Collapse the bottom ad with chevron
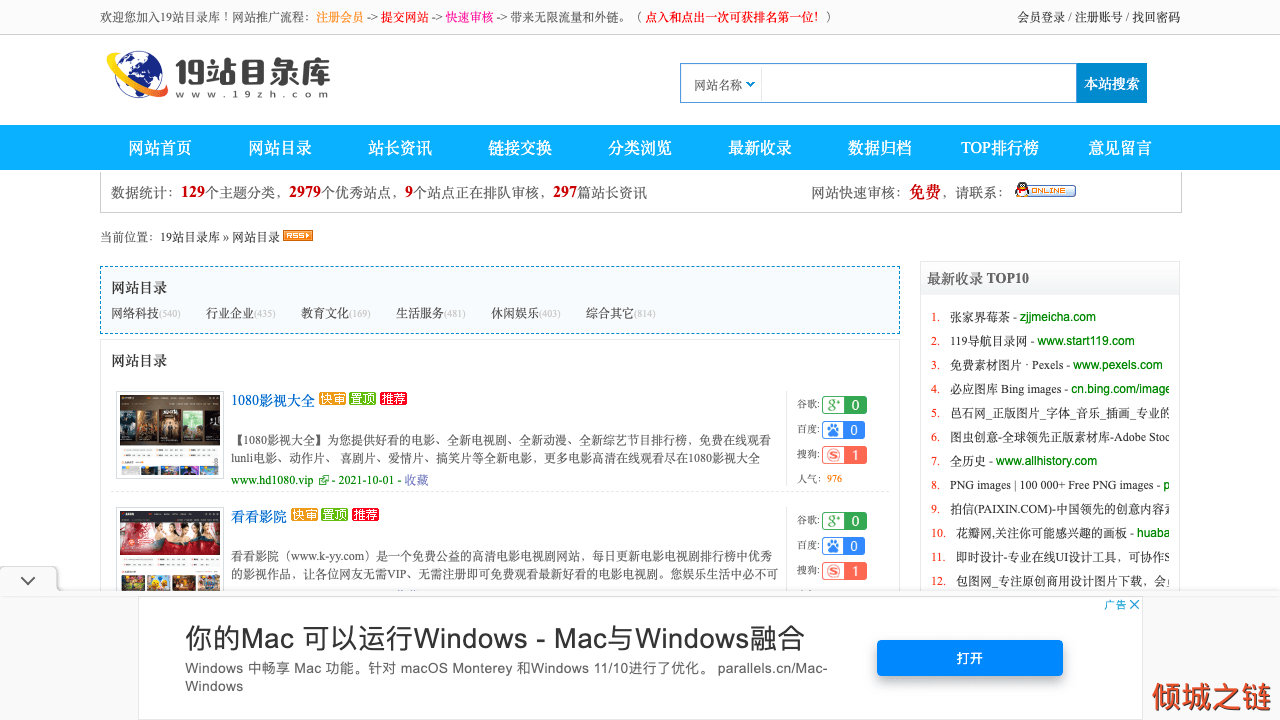The width and height of the screenshot is (1280, 720). [28, 581]
